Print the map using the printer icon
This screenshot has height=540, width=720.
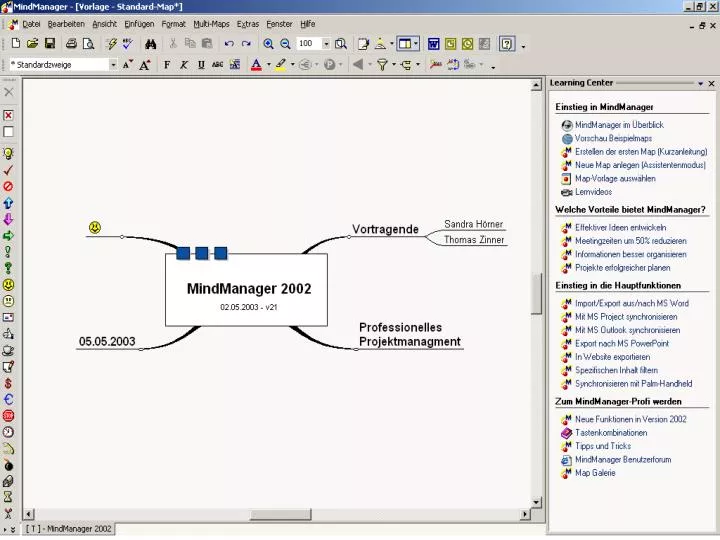click(x=71, y=44)
